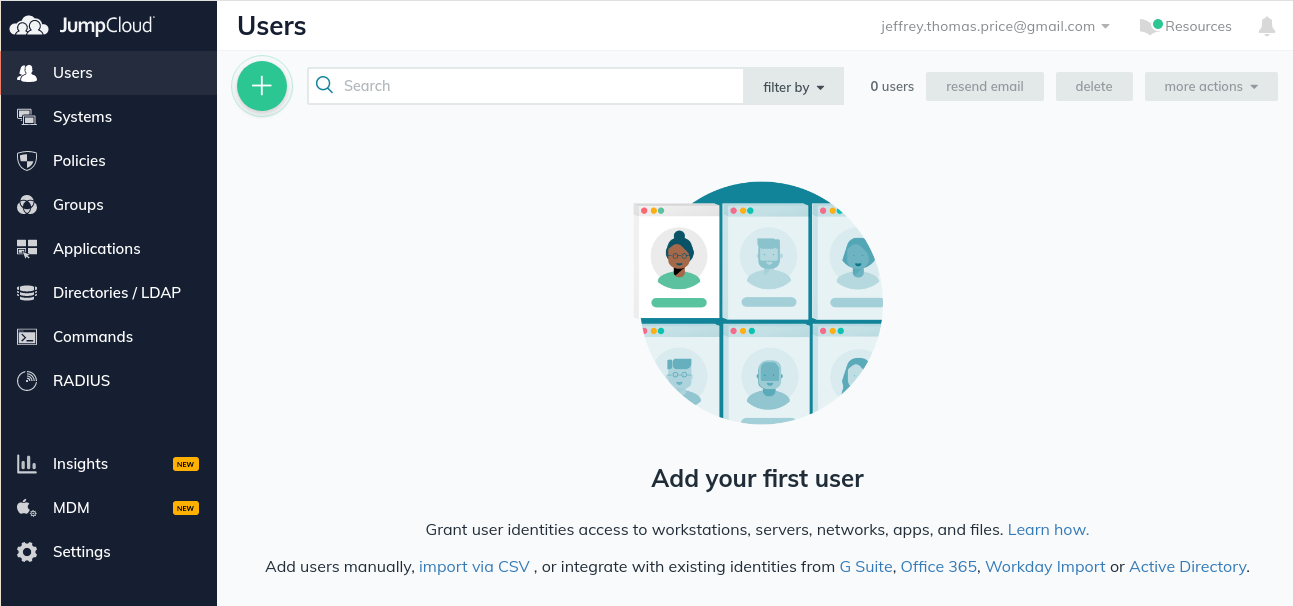Select MDM in the sidebar
The image size is (1293, 606).
pyautogui.click(x=71, y=508)
